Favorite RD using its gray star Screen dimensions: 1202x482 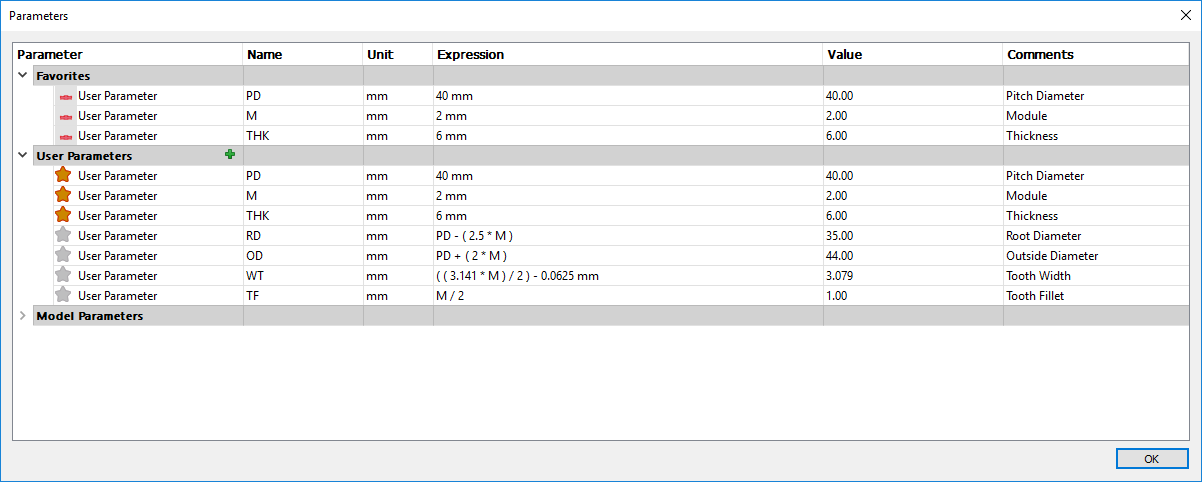click(64, 235)
